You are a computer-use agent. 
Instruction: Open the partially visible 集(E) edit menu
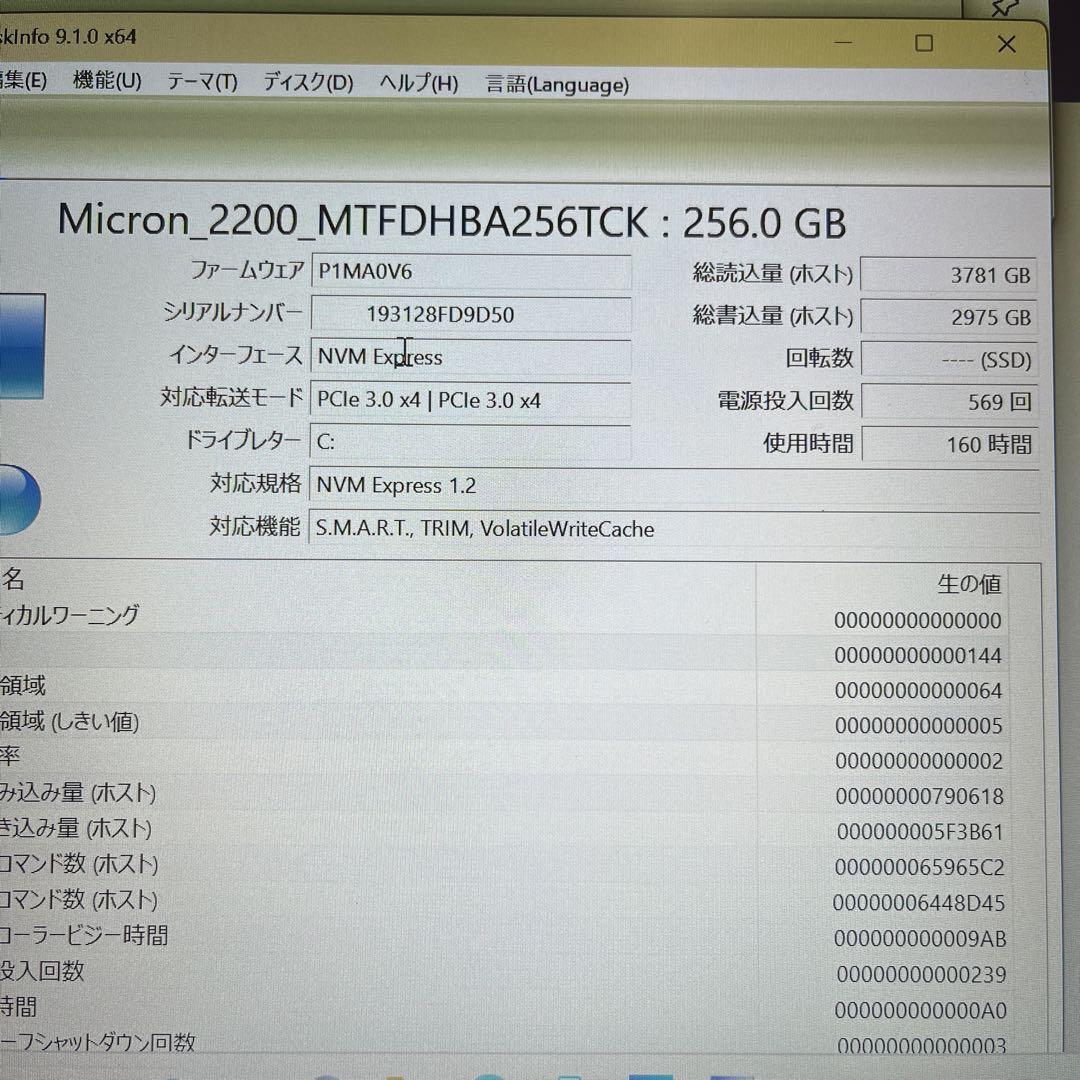(23, 81)
